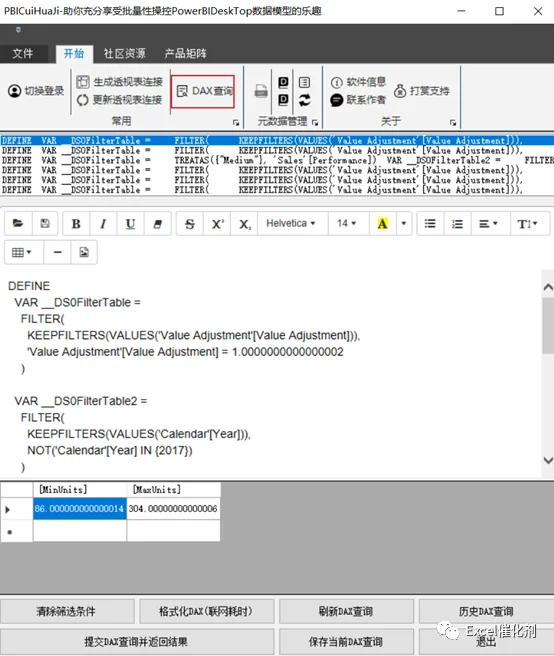
Task: Click the eraser clear formatting icon
Action: (x=158, y=224)
